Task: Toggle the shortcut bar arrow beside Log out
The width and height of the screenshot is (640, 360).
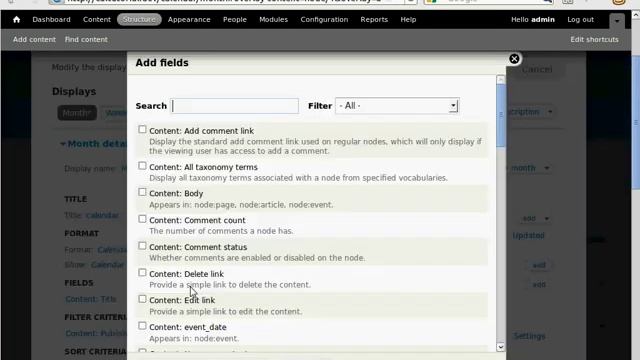Action: point(617,21)
